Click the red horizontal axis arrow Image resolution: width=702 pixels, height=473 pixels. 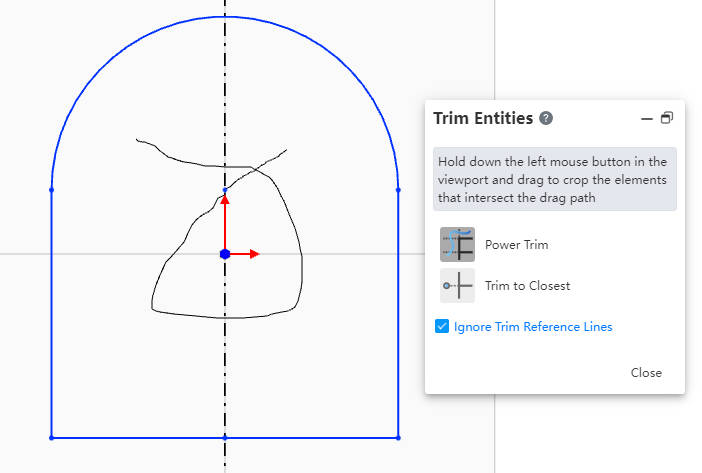[x=245, y=254]
